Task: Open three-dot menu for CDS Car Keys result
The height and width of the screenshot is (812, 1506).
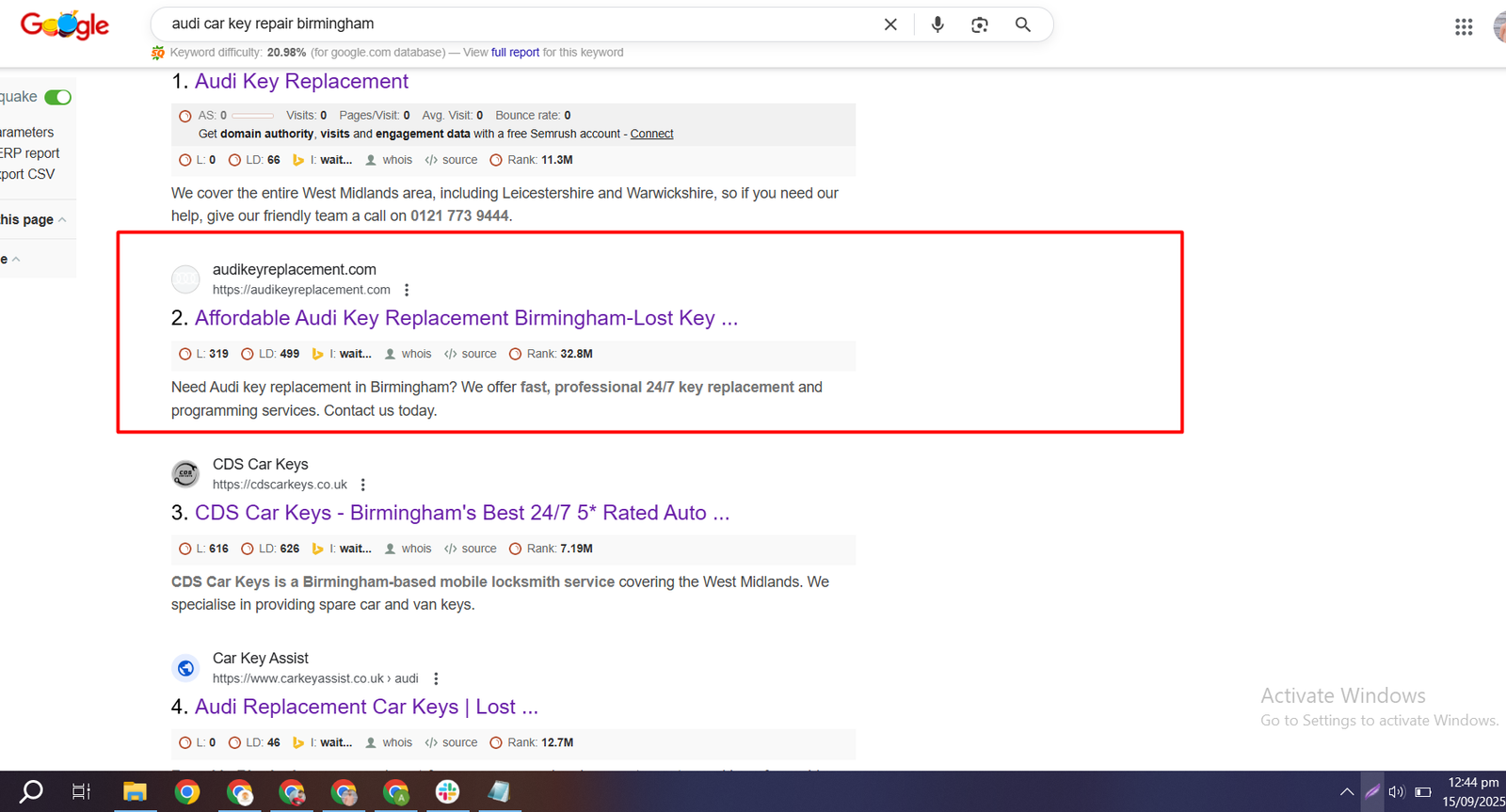Action: point(363,485)
